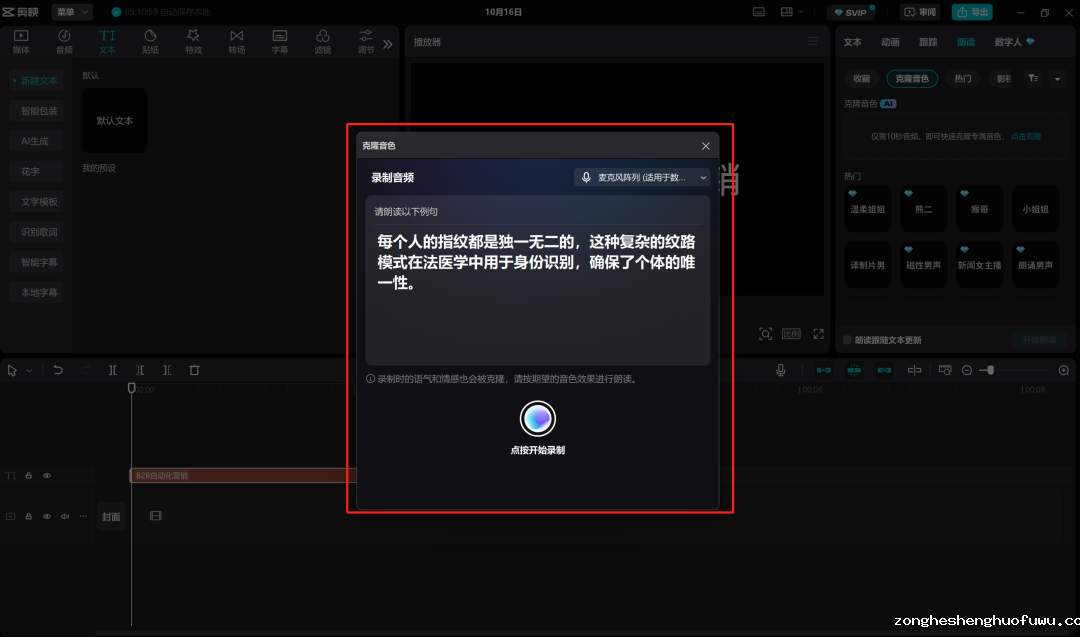Switch to the 跟踪 tab

coord(928,42)
